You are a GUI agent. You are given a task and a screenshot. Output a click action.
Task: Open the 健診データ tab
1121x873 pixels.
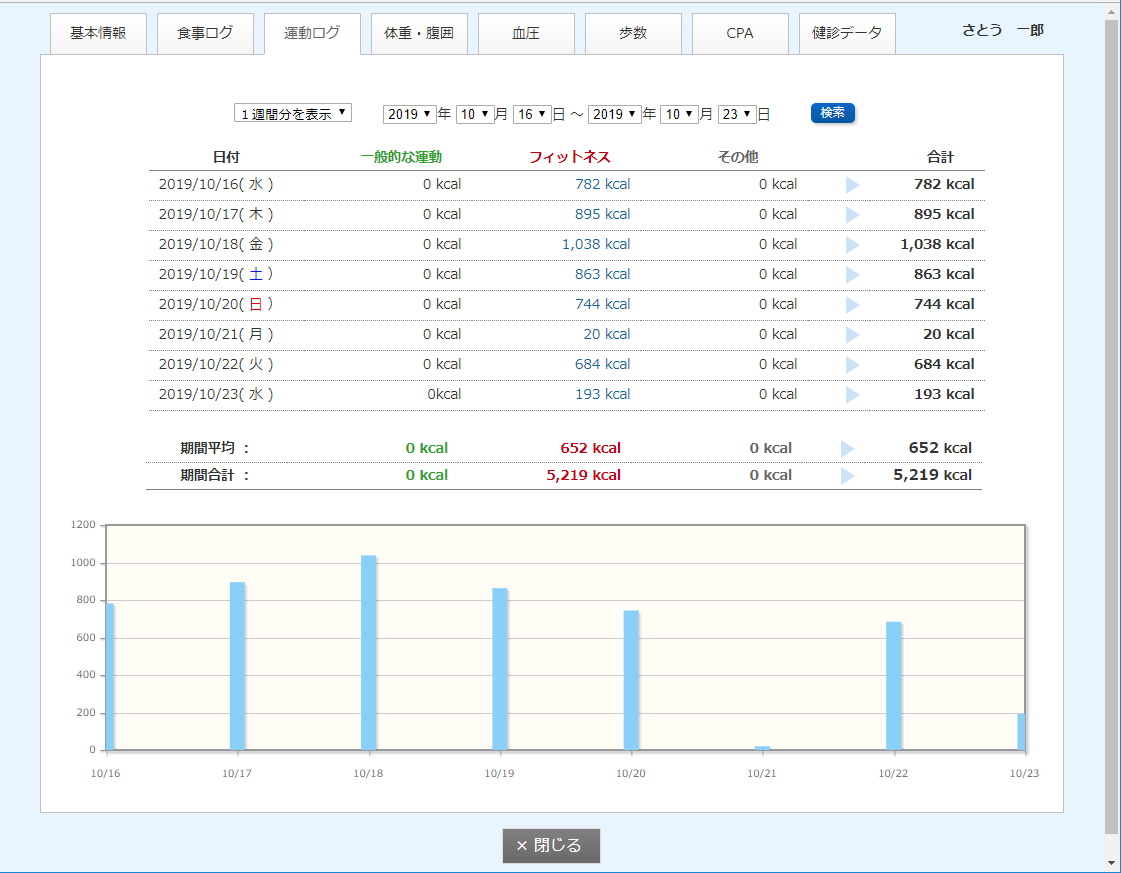(847, 33)
